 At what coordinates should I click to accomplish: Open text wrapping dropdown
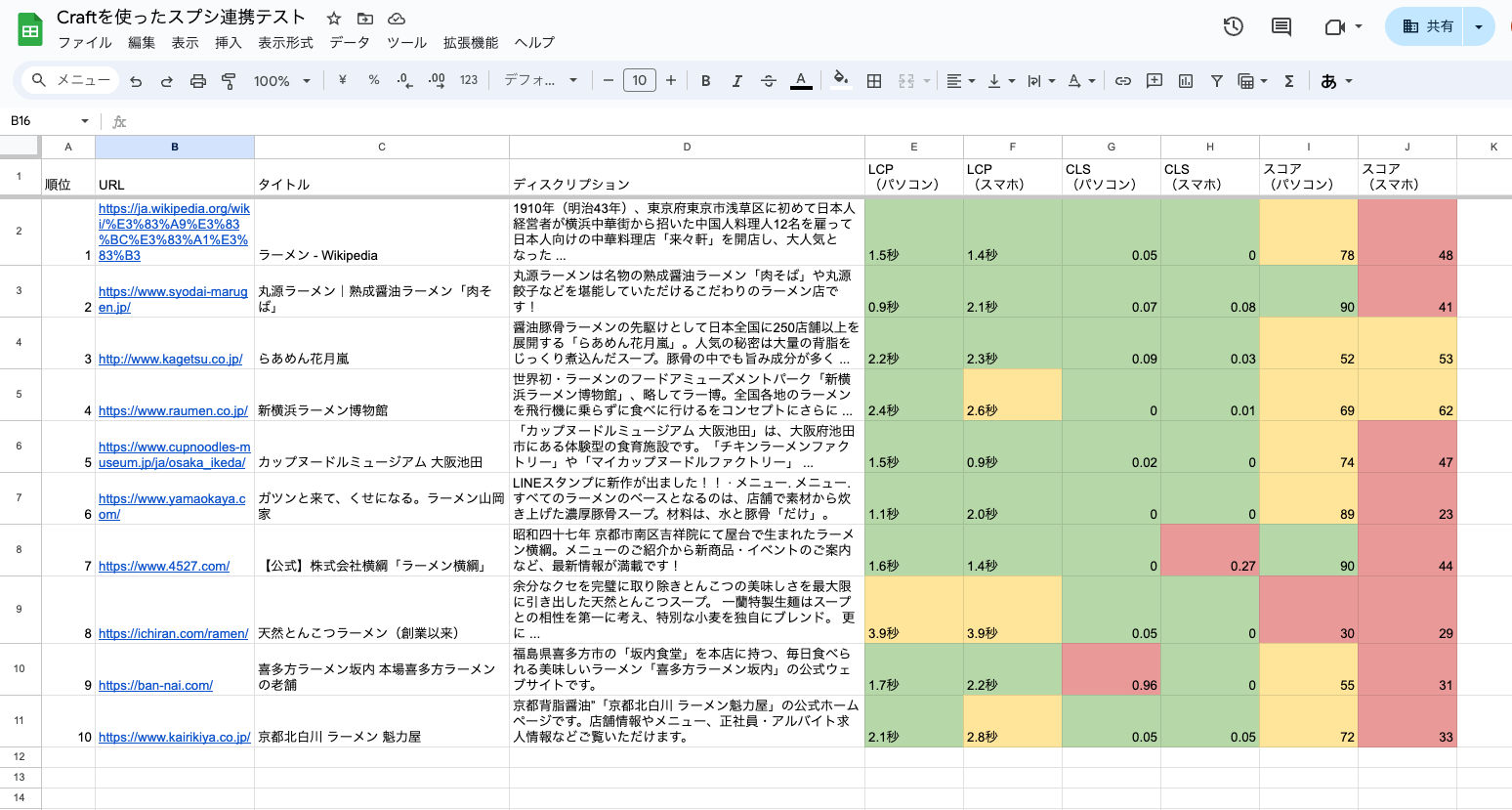[x=1041, y=81]
